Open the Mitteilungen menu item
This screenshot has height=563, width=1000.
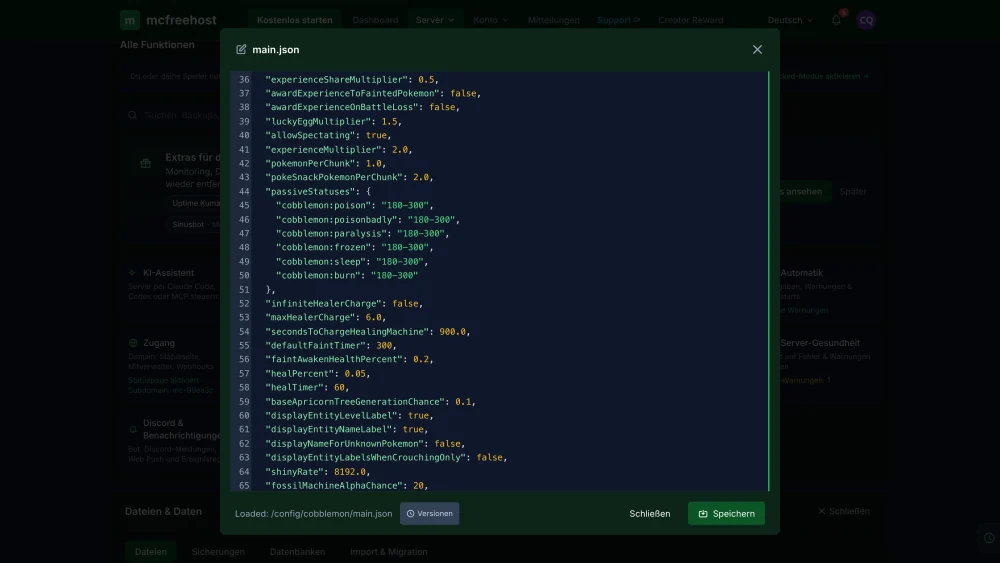554,20
